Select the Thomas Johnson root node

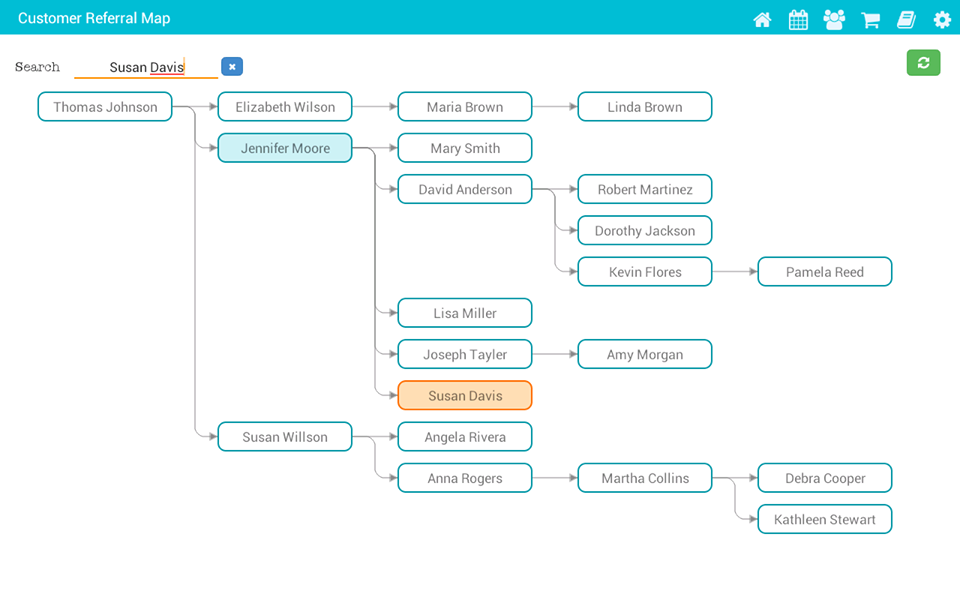tap(105, 107)
